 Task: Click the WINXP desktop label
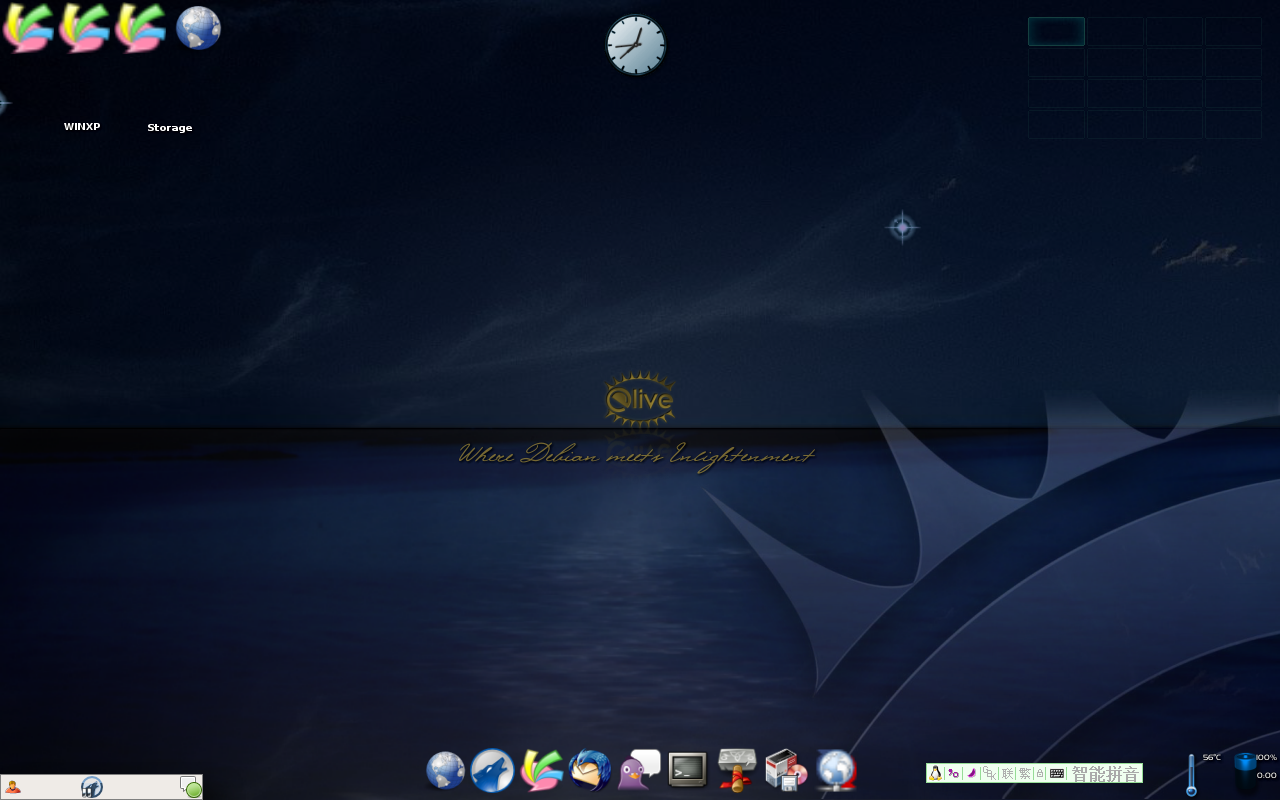[x=82, y=127]
